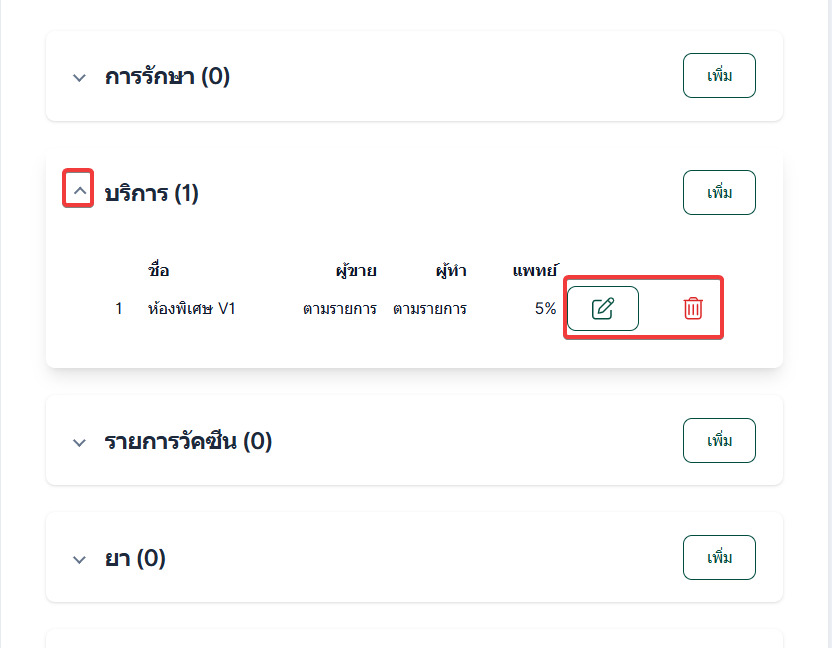The width and height of the screenshot is (832, 648).
Task: Click เพิ่ม button in ยา section
Action: (x=719, y=558)
